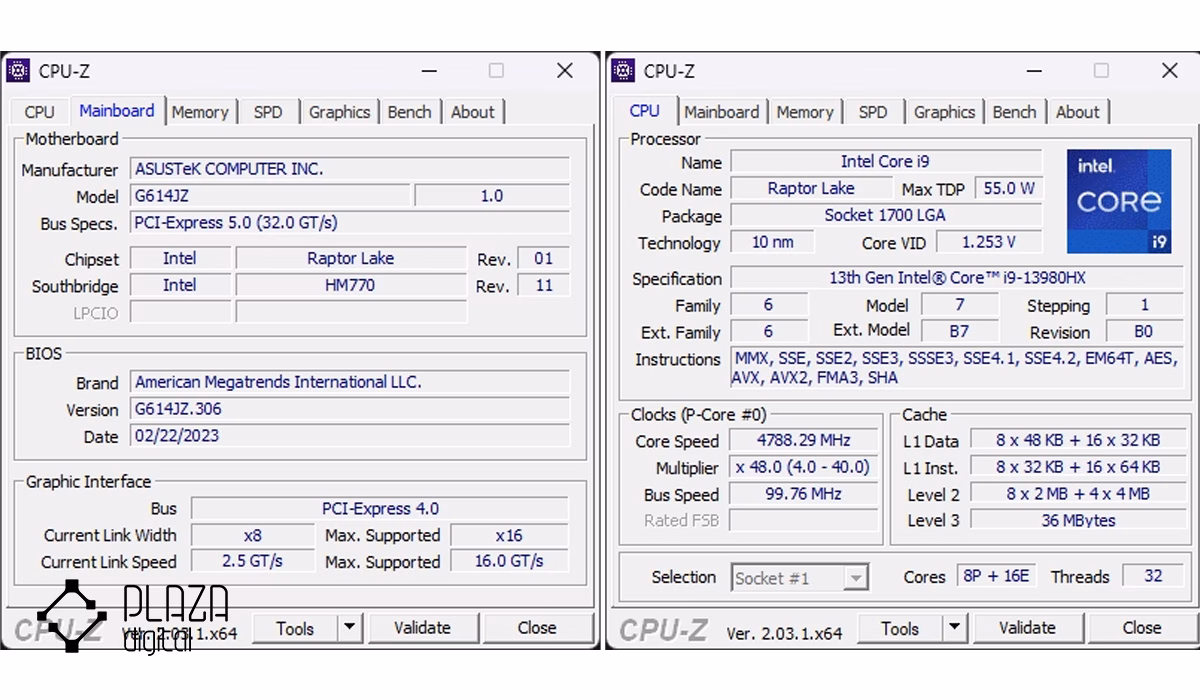The image size is (1200, 700).
Task: Expand the Socket #1 selection combo box
Action: pos(799,577)
